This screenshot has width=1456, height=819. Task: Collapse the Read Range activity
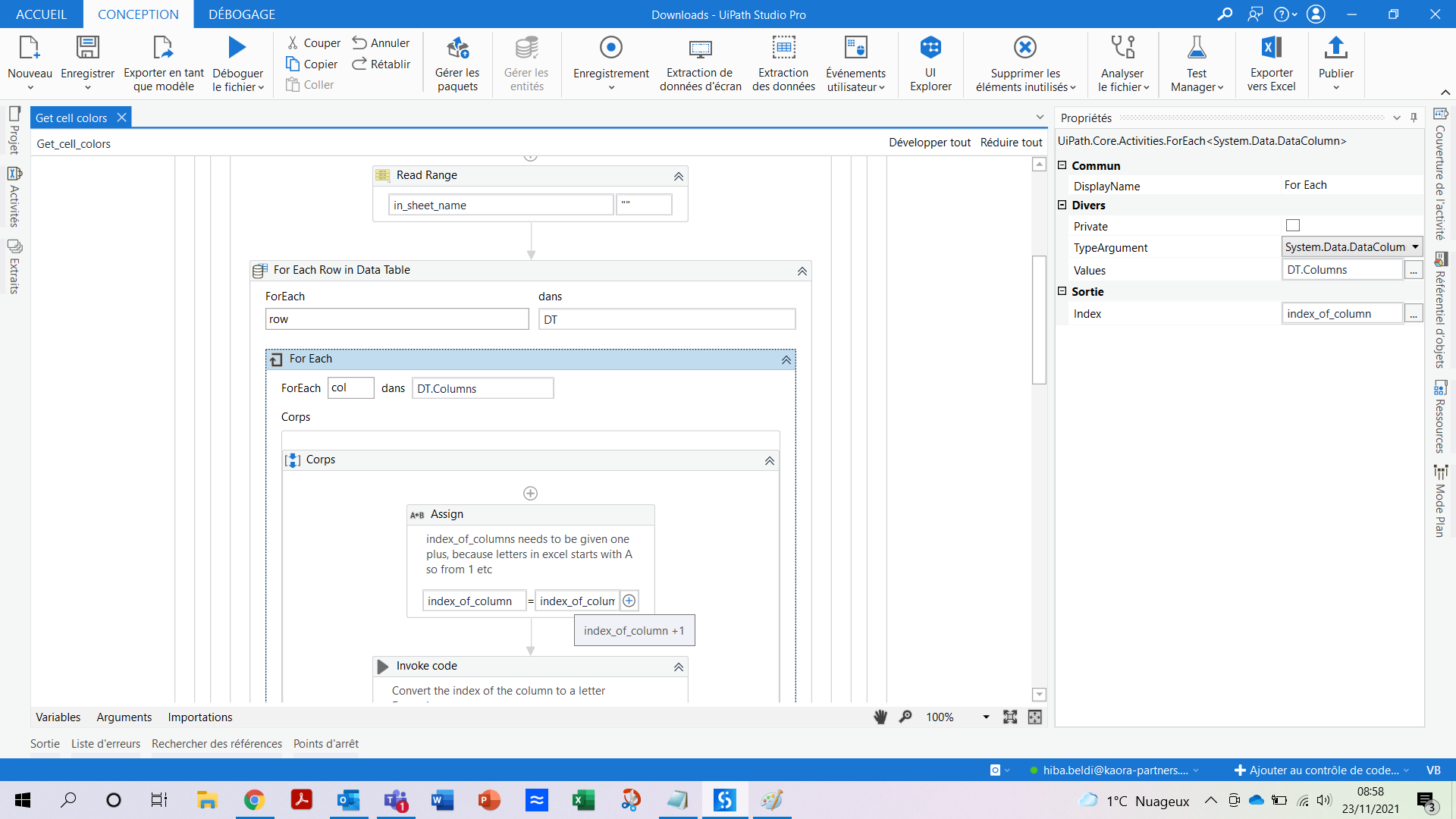(x=679, y=177)
